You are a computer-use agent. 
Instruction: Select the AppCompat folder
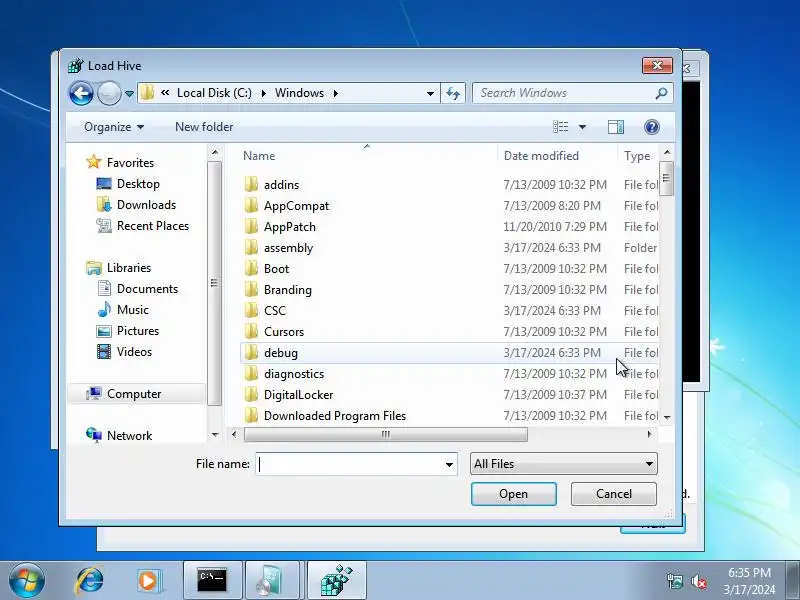pos(296,206)
